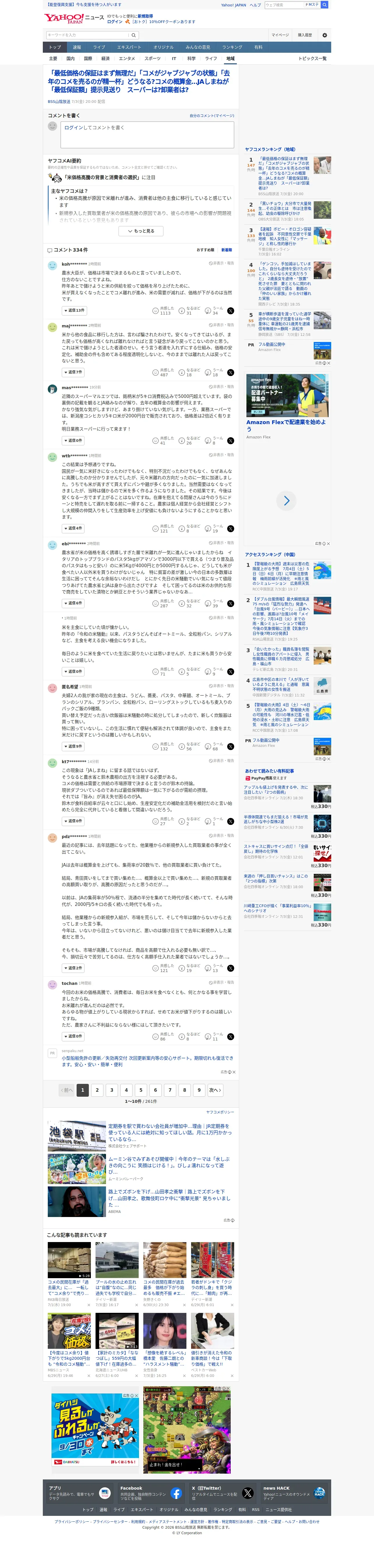Open the 速報 navigation tab
The width and height of the screenshot is (374, 1568).
click(x=77, y=47)
